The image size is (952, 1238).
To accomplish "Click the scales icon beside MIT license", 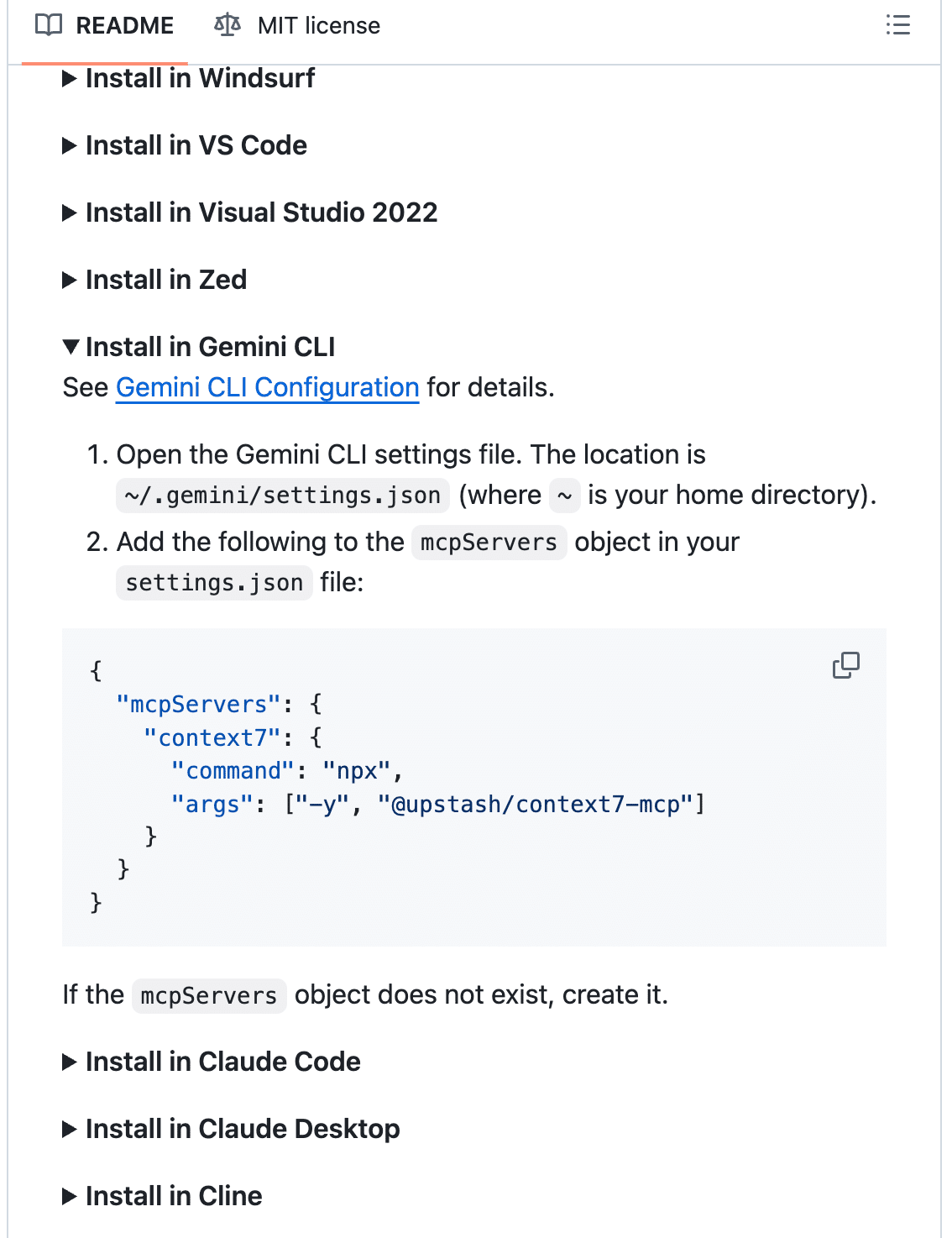I will point(227,25).
